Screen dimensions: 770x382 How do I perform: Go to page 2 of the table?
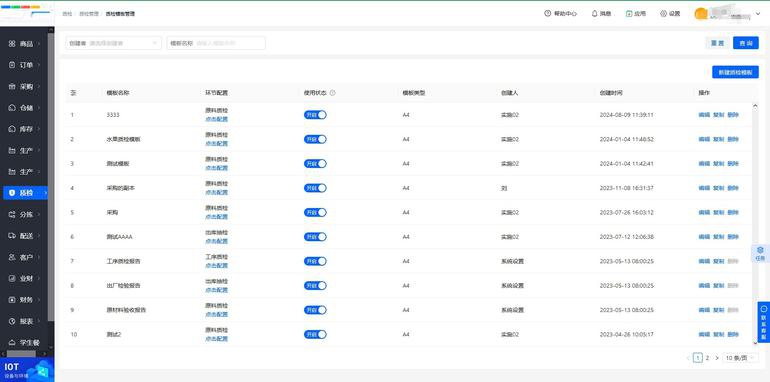point(707,358)
